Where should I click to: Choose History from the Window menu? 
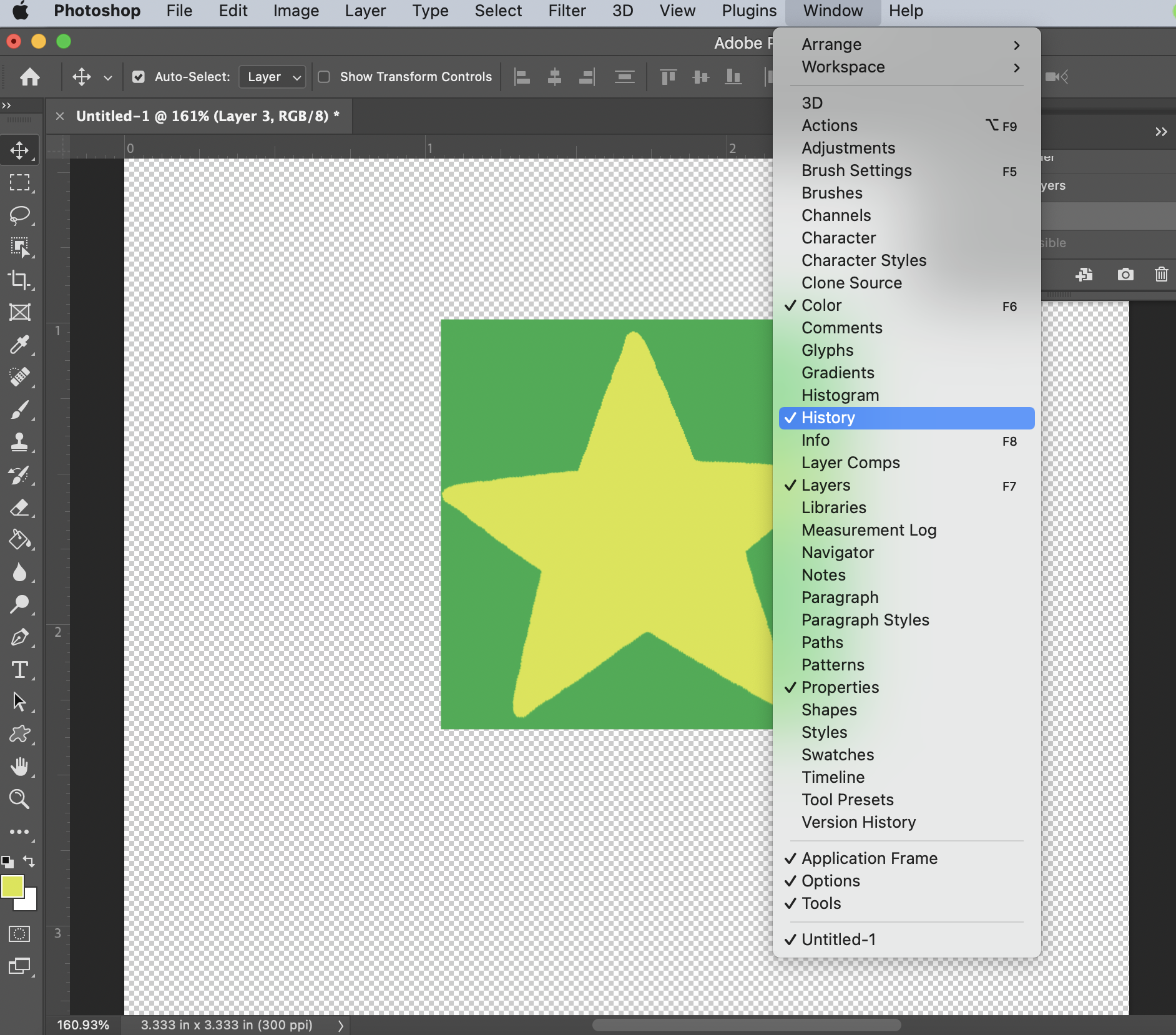tap(828, 418)
